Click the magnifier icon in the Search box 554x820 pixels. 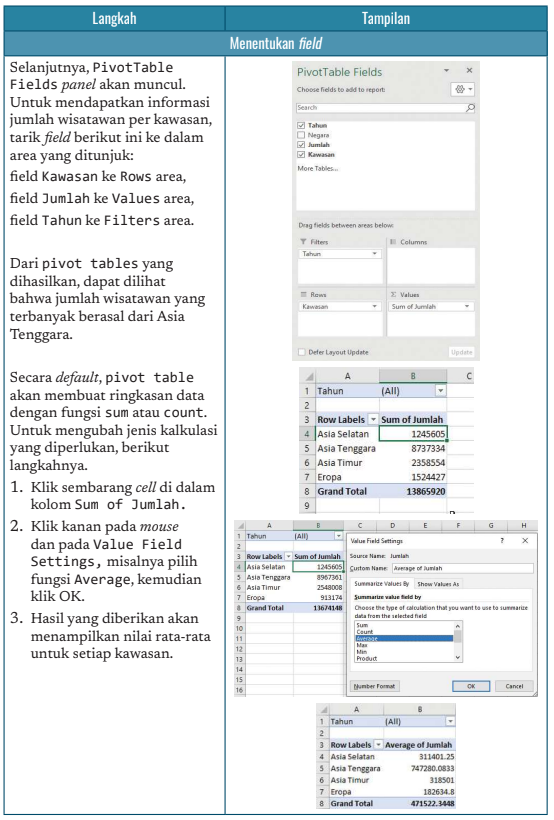pyautogui.click(x=470, y=108)
